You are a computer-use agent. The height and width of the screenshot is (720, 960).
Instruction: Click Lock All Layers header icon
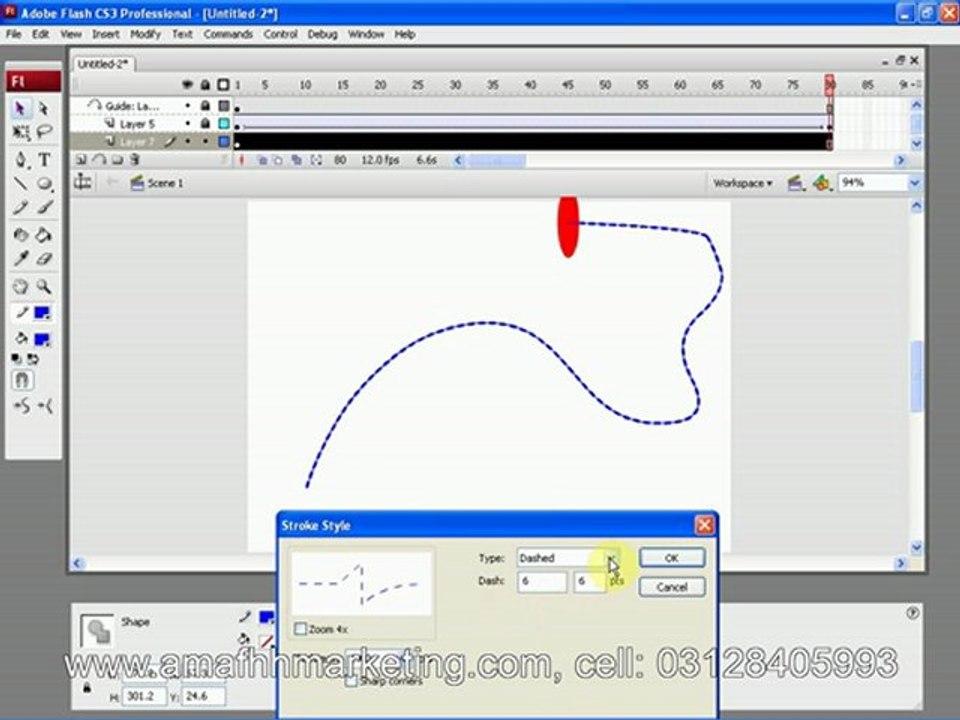pyautogui.click(x=205, y=84)
